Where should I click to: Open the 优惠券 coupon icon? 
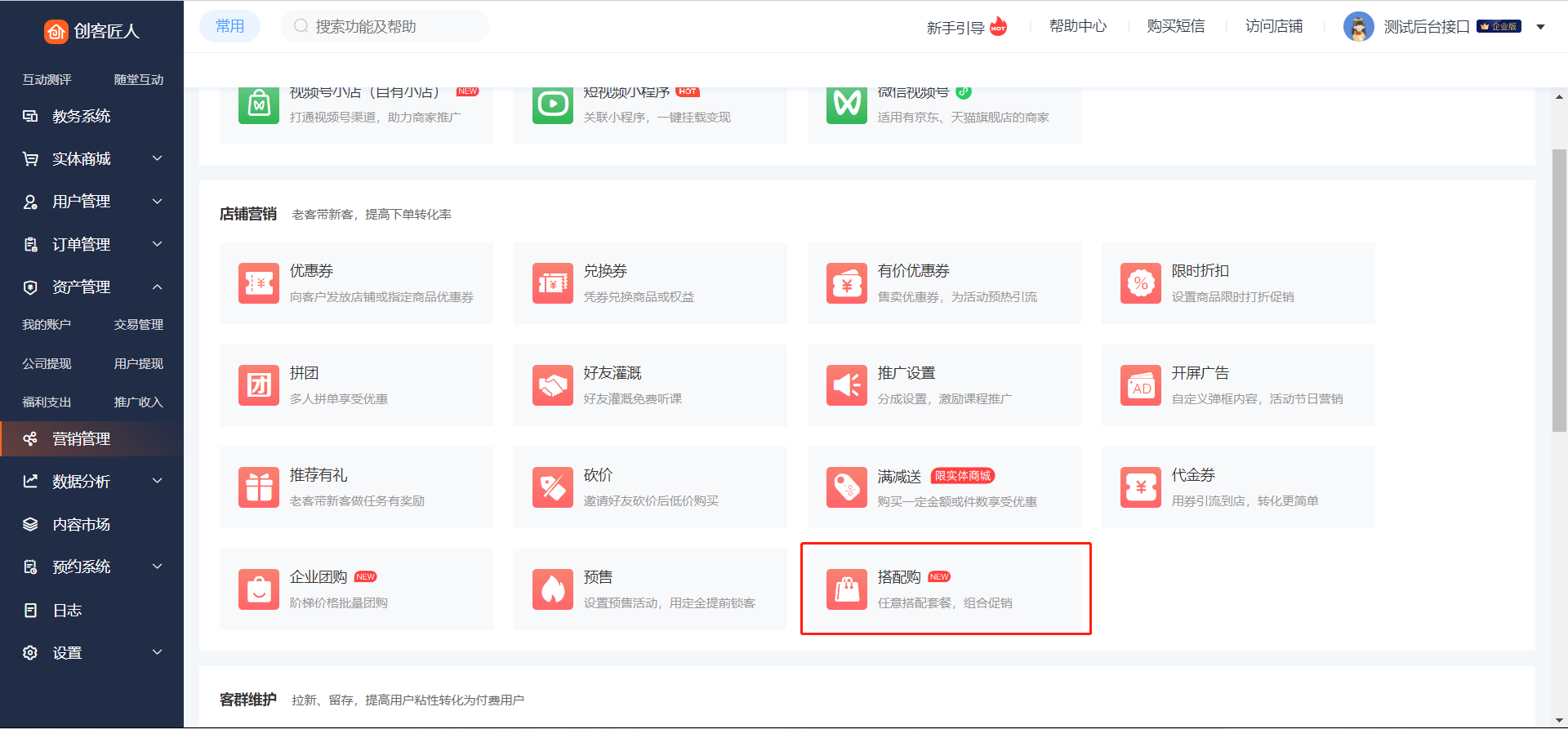(259, 283)
